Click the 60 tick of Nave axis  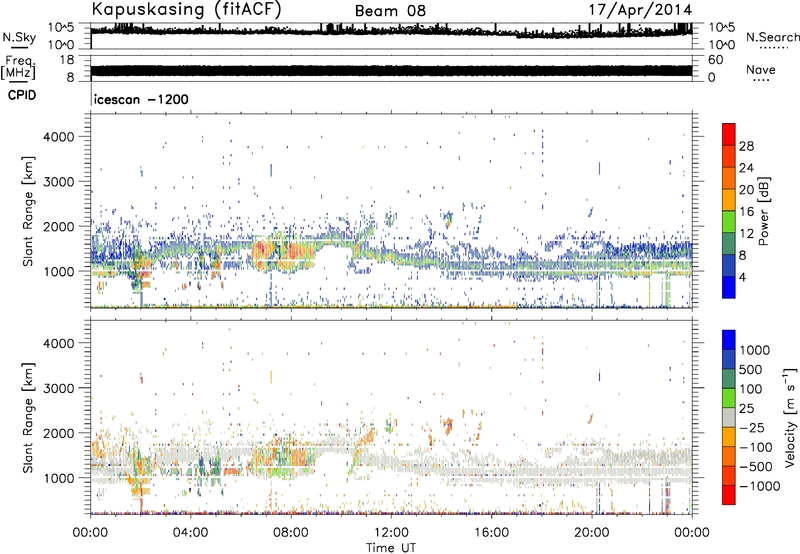coord(715,60)
